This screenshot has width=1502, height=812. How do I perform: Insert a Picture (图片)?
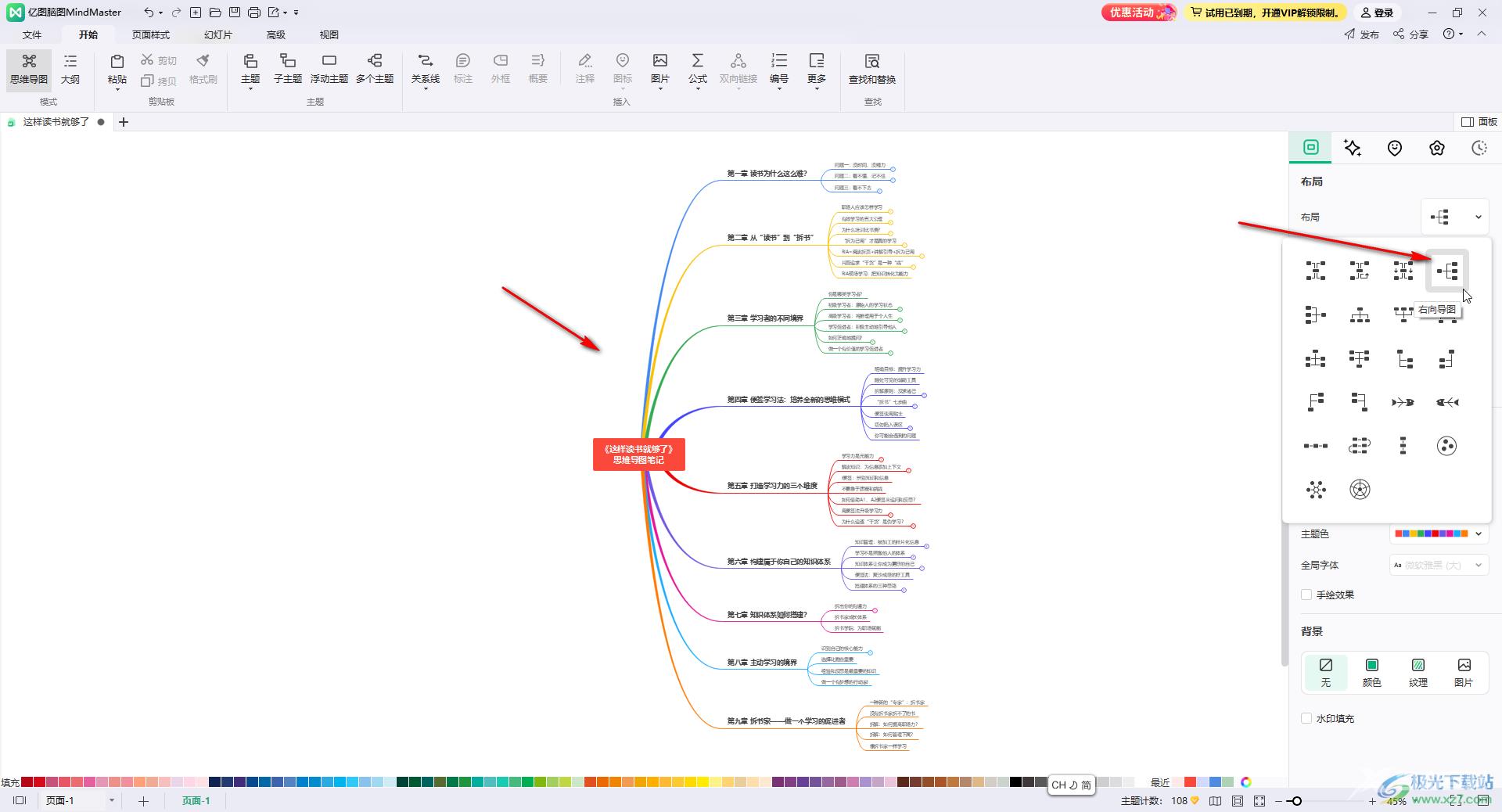660,69
